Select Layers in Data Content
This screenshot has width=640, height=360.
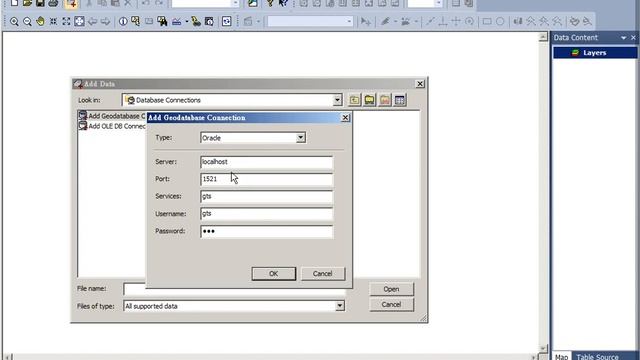pyautogui.click(x=595, y=53)
